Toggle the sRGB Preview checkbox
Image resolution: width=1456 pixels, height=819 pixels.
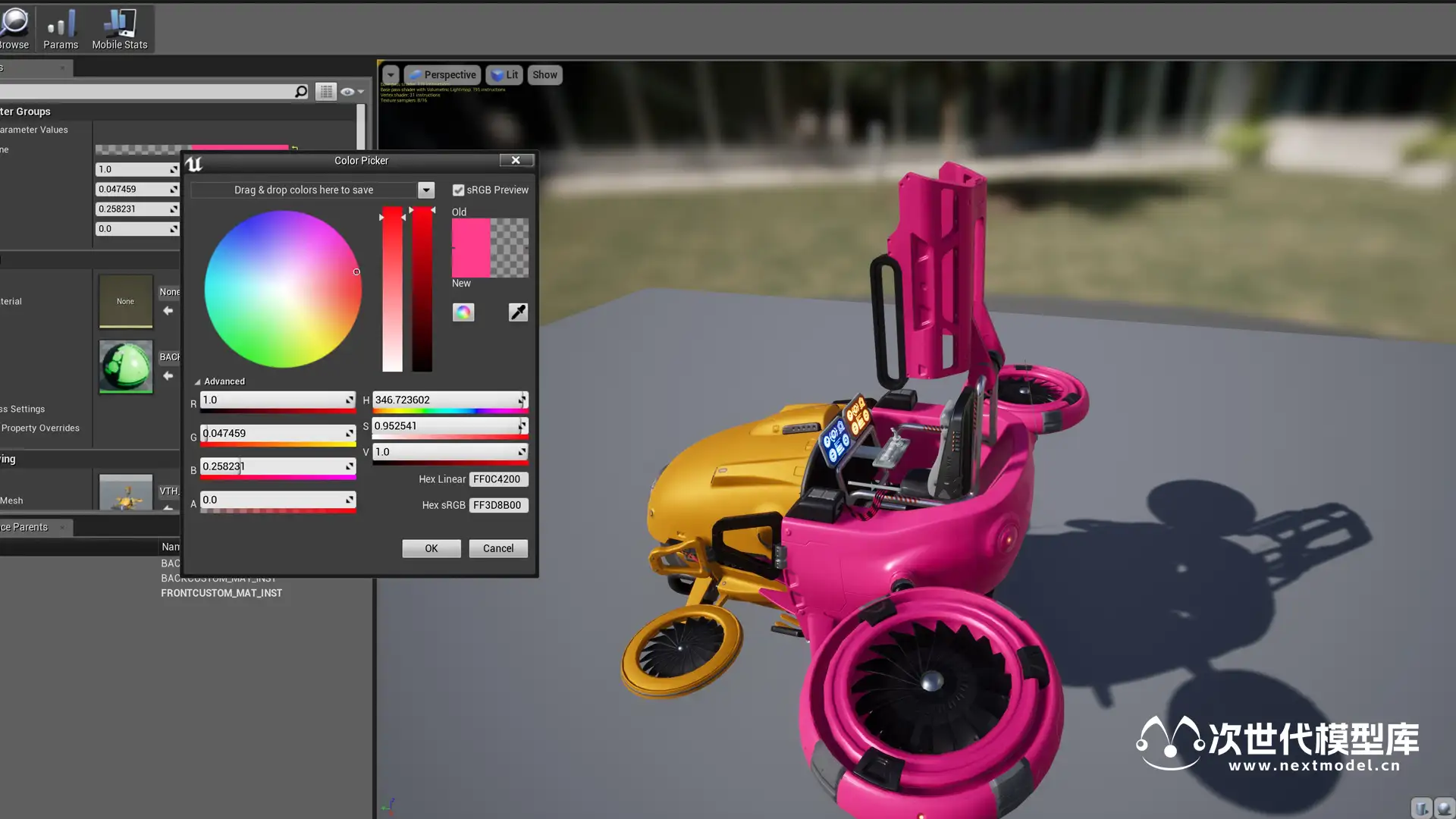458,190
